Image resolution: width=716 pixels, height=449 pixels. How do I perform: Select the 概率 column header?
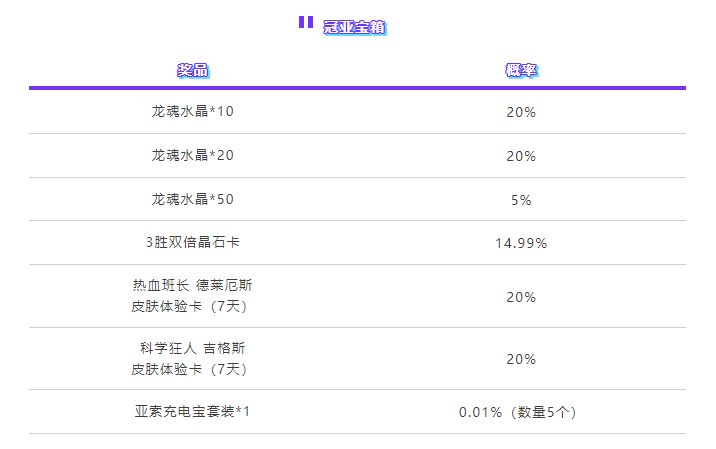521,70
